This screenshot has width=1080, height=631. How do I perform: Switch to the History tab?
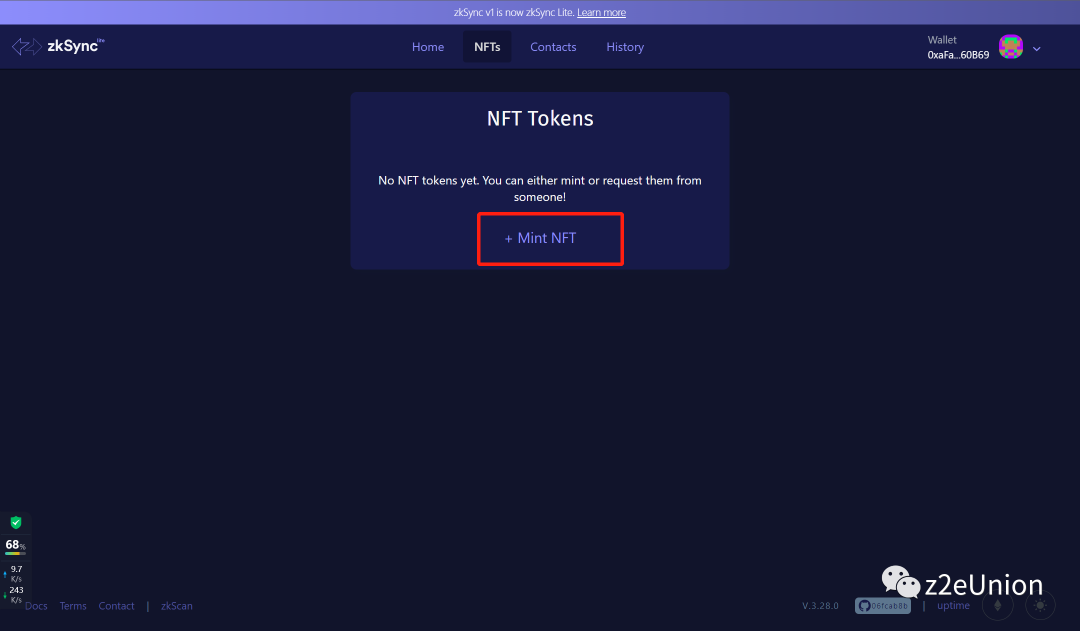tap(625, 47)
